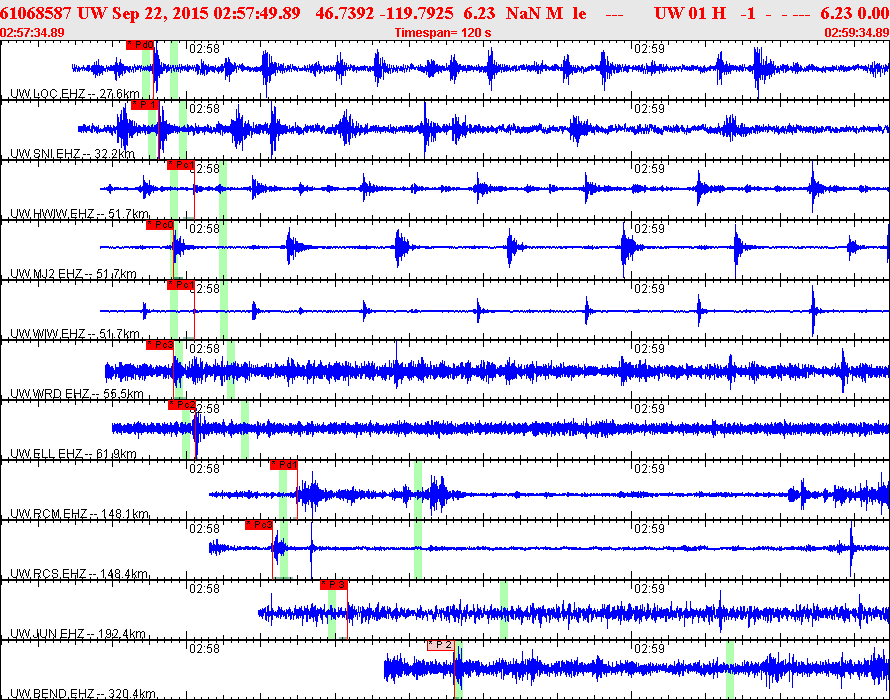Click the UW.JUN.EHZ 192.4km station label

coord(78,634)
